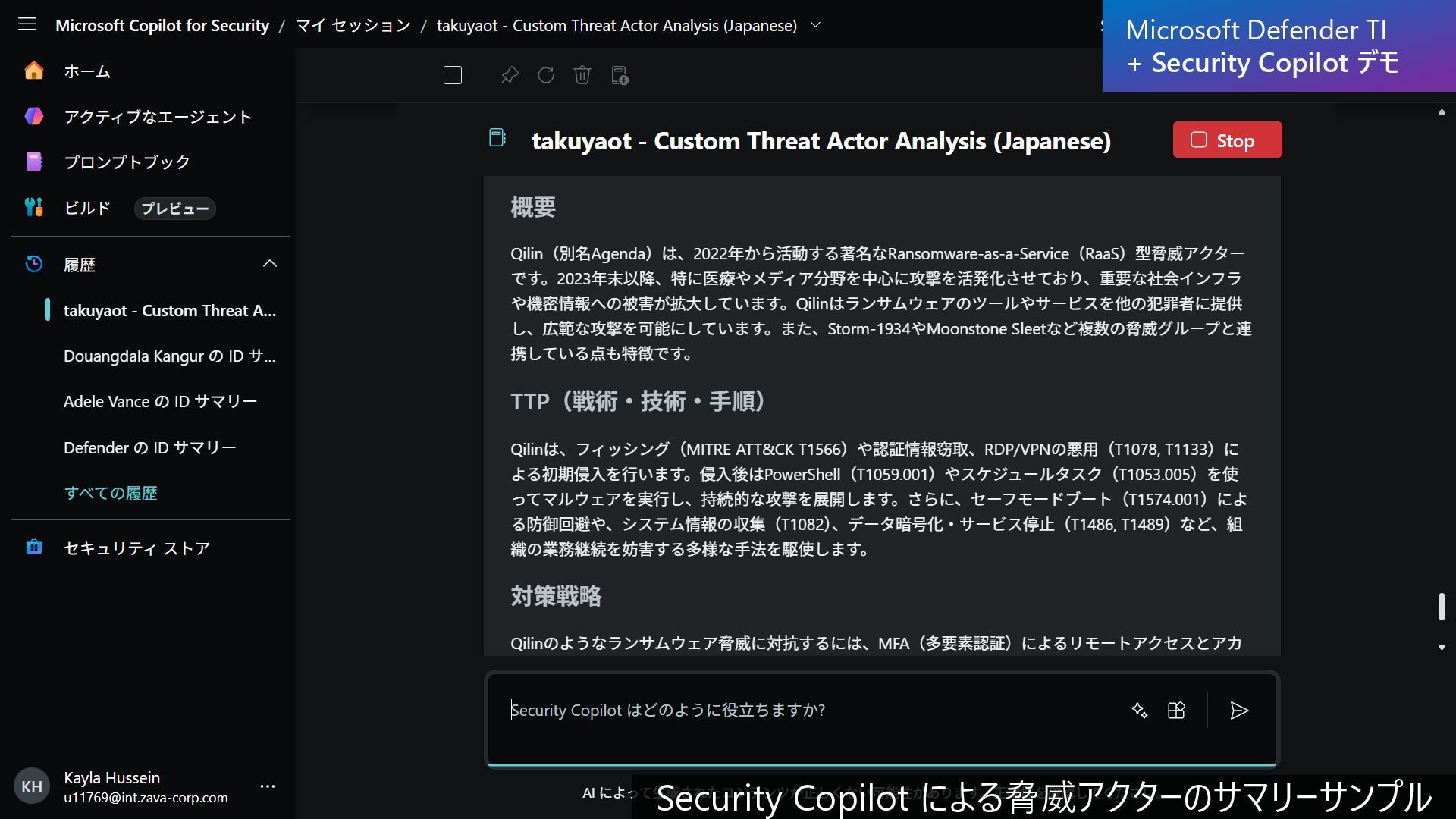Click the trash delete icon
The image size is (1456, 819).
[582, 75]
